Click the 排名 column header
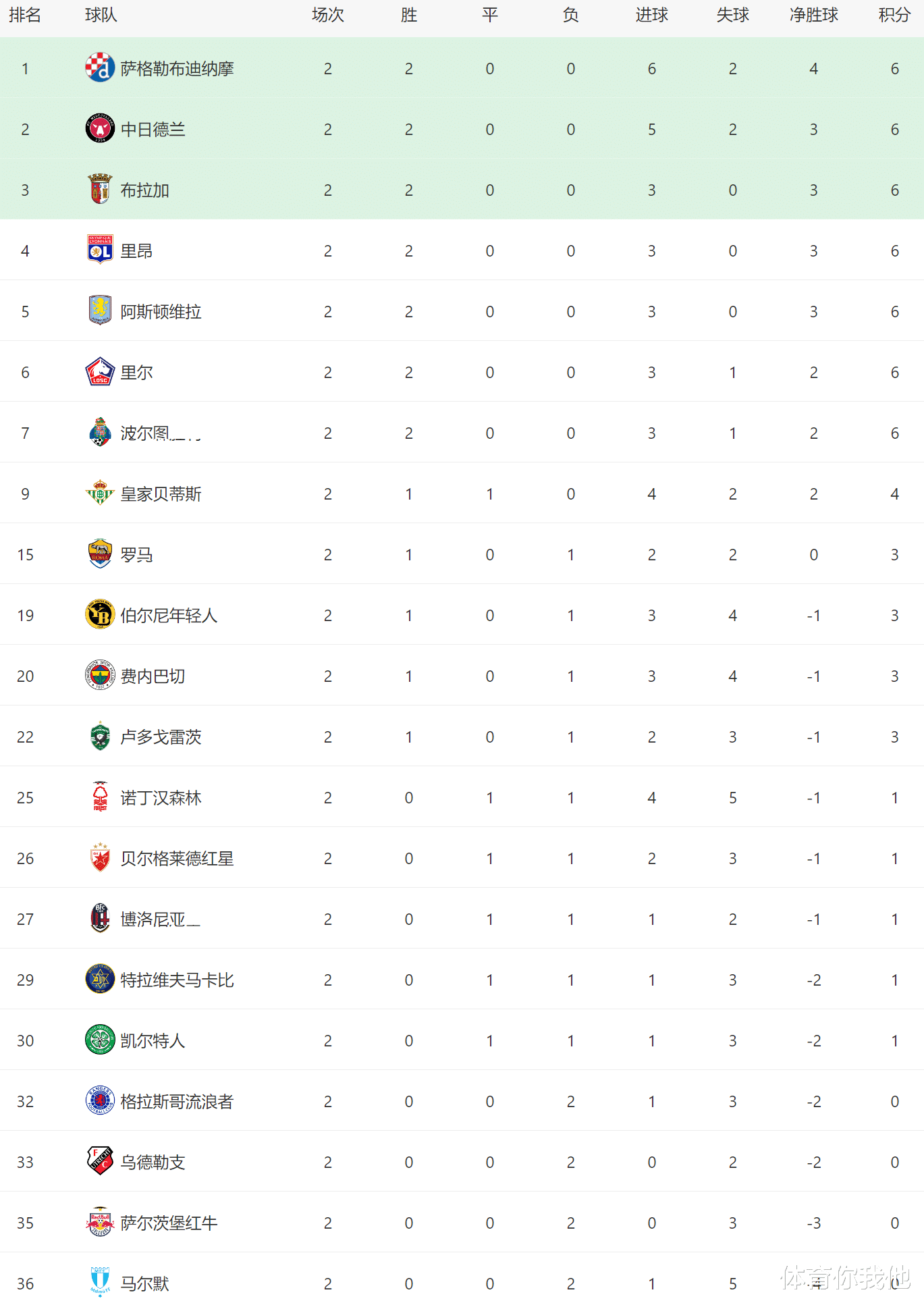Screen dimensions: 924x1307 tap(25, 16)
